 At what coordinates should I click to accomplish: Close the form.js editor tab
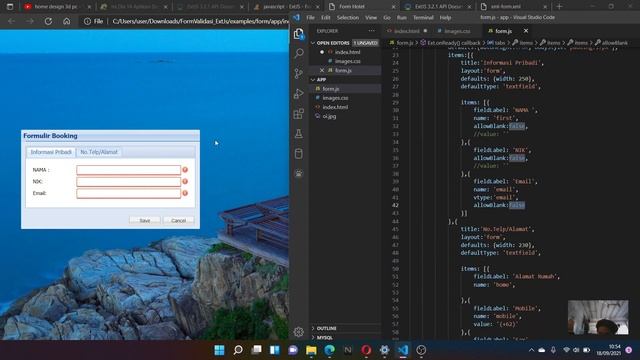point(526,31)
